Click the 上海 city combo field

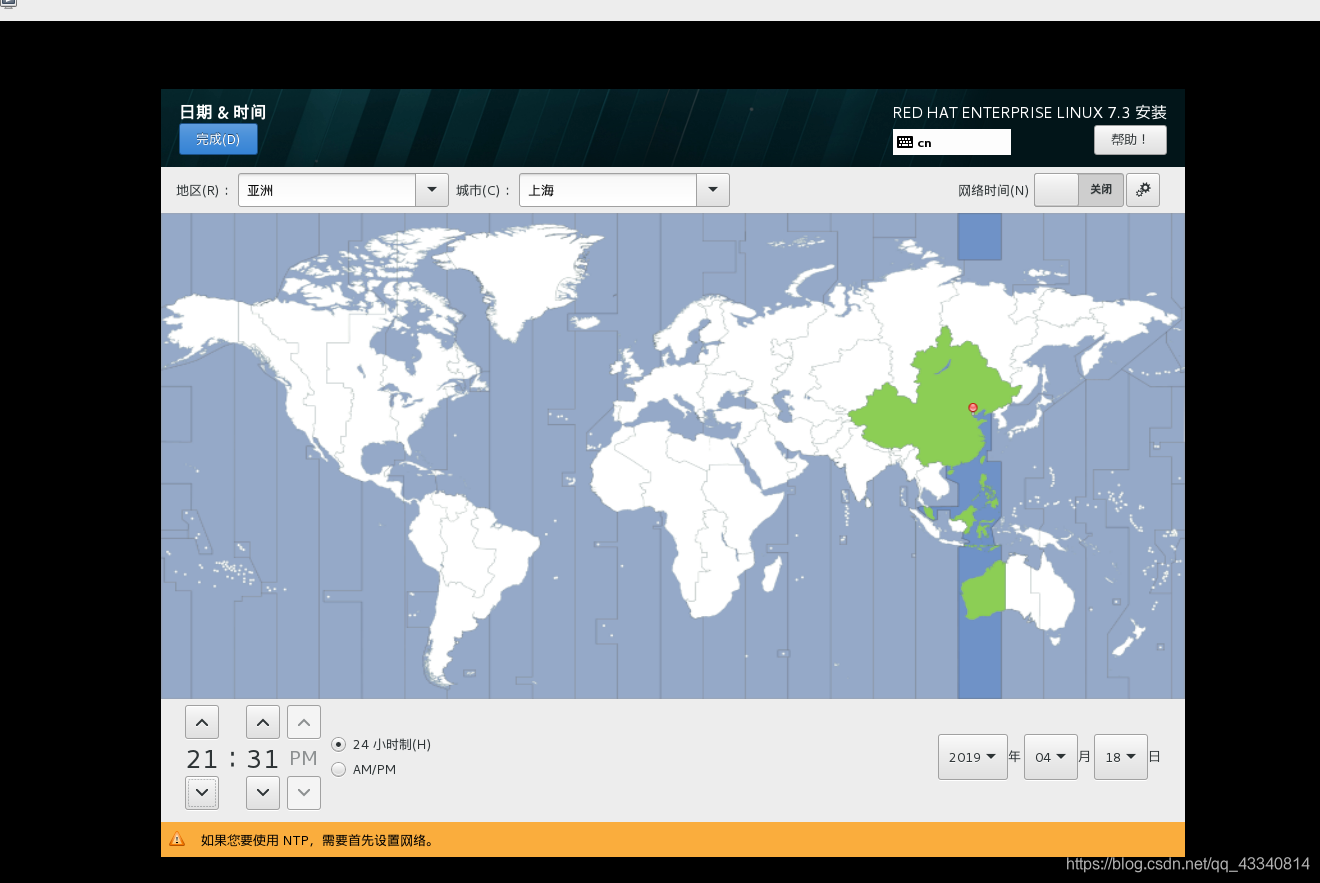coord(608,190)
